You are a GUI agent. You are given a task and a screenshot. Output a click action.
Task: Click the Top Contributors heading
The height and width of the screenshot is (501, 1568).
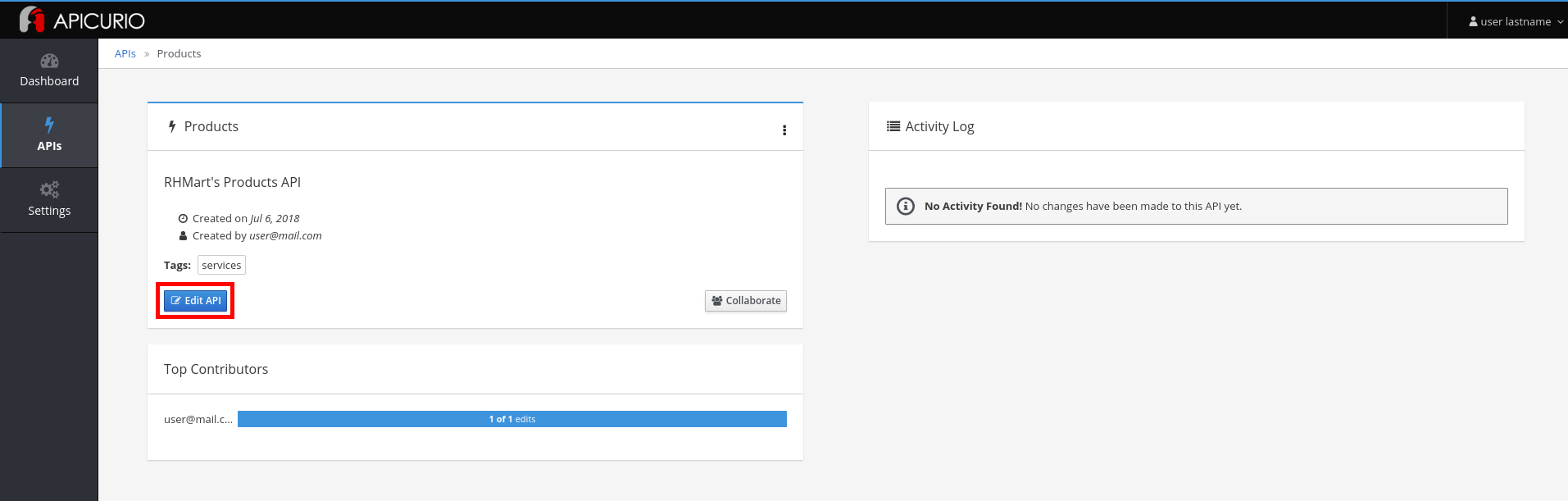tap(216, 369)
